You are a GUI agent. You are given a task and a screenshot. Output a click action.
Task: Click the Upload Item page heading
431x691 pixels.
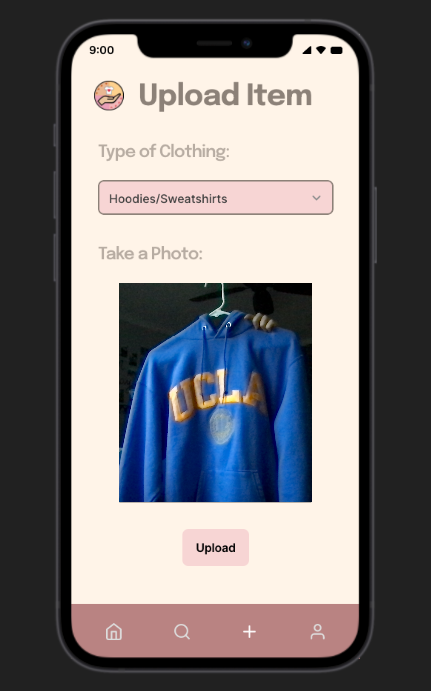(x=225, y=95)
